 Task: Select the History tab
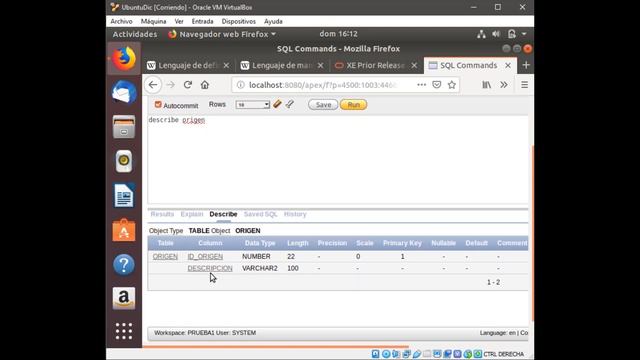pos(295,214)
